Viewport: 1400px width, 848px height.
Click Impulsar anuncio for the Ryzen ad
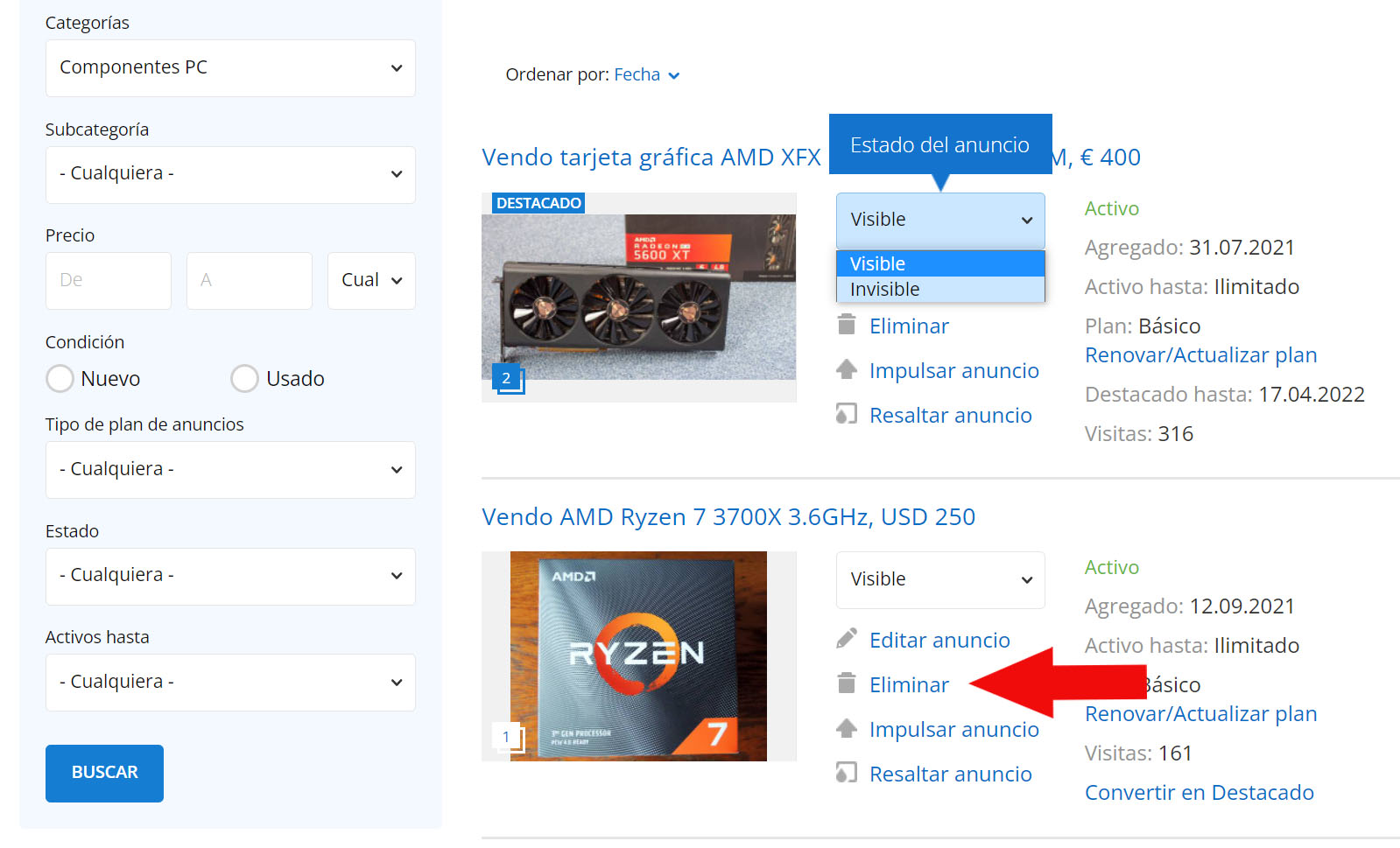click(954, 730)
